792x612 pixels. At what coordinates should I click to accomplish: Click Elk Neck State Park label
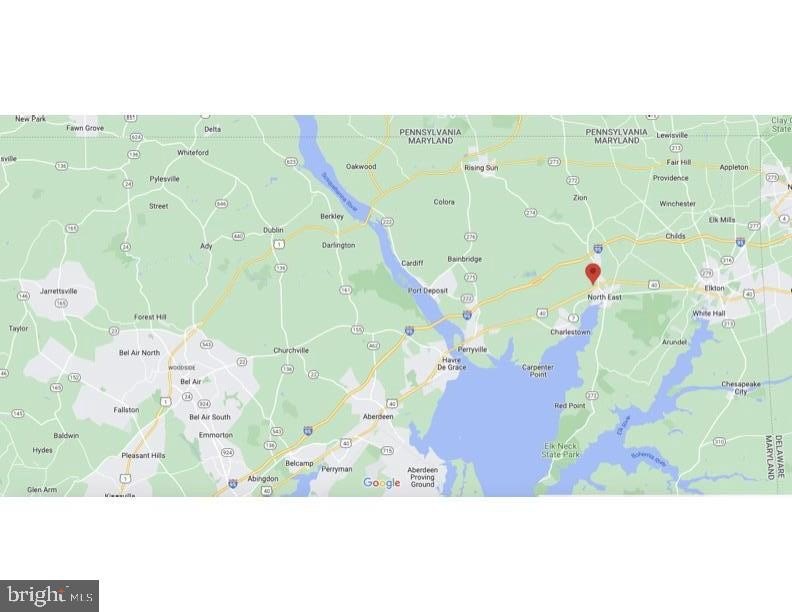pyautogui.click(x=561, y=450)
